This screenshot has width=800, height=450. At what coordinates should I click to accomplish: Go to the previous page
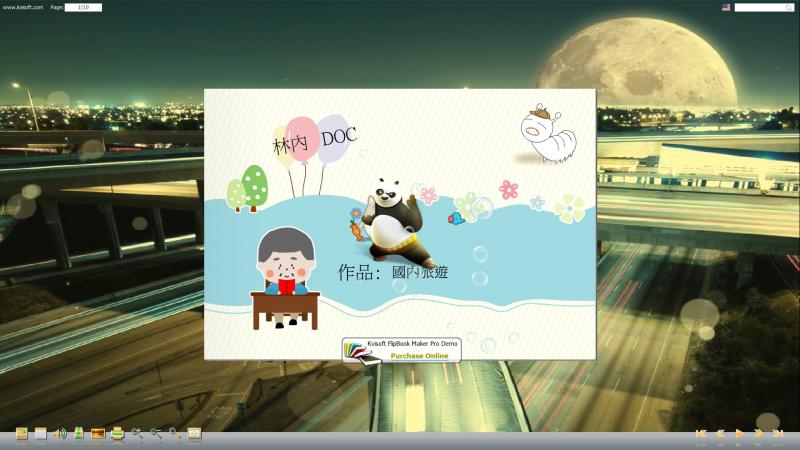(x=720, y=434)
